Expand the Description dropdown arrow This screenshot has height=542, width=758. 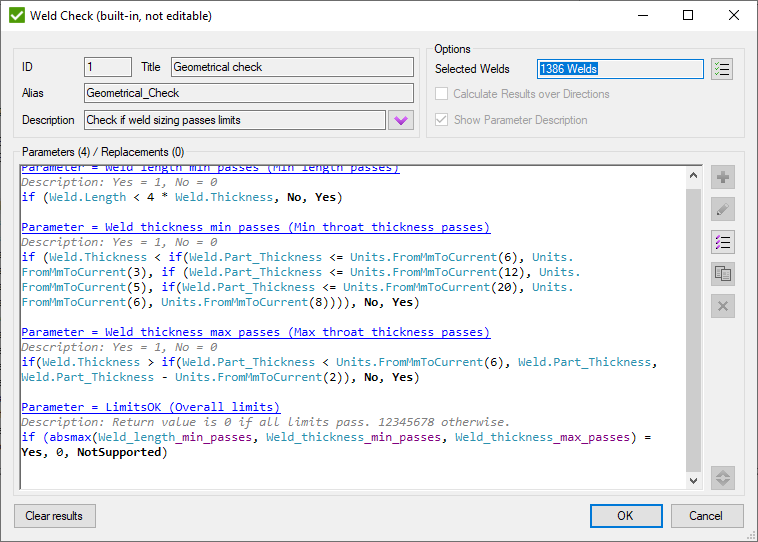point(400,120)
